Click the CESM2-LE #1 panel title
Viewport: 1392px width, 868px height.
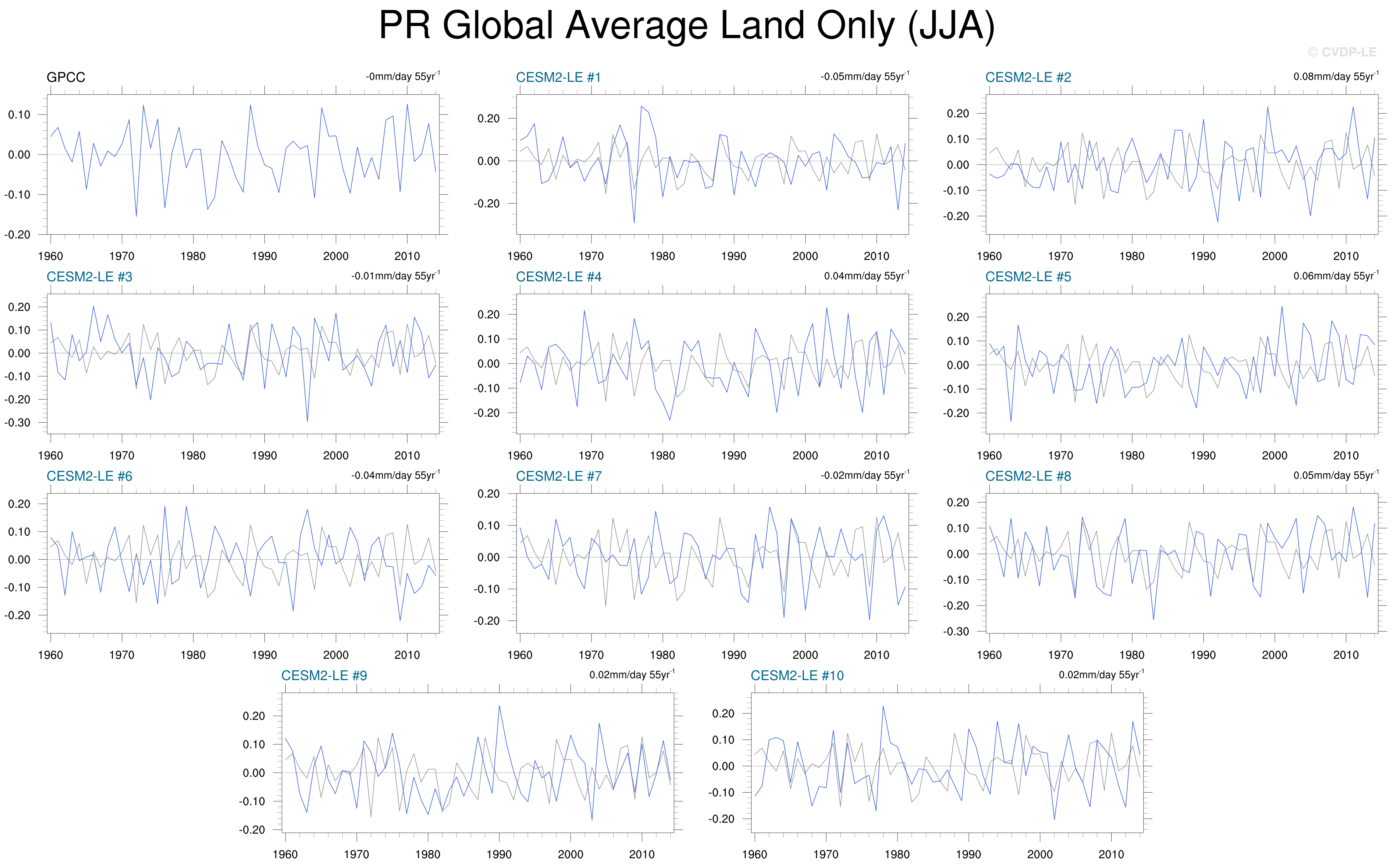(558, 78)
